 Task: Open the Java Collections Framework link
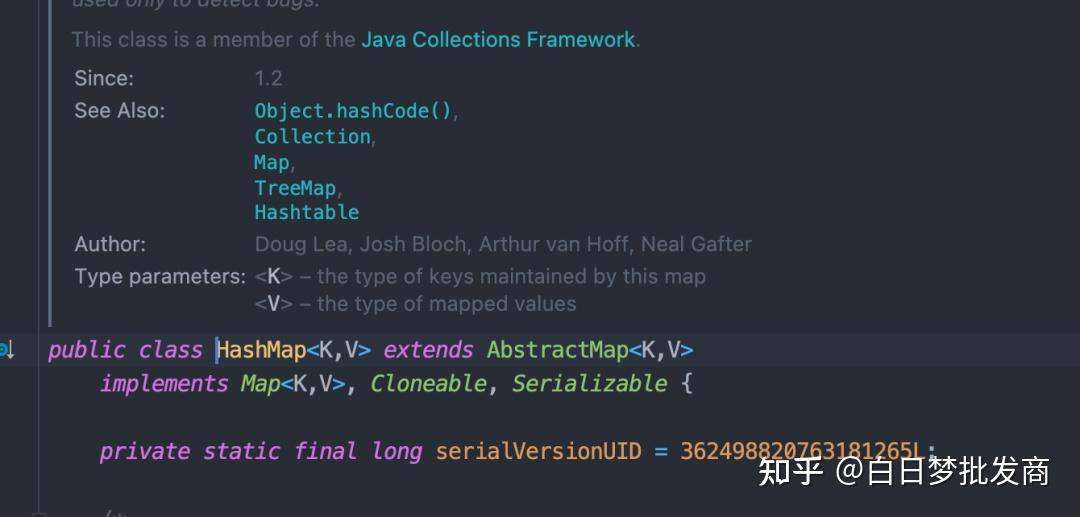(x=497, y=40)
